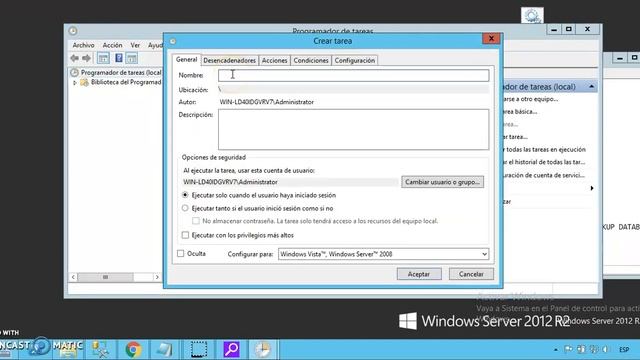Toggle the Oculta checkbox
Viewport: 640px width, 360px height.
[x=181, y=254]
